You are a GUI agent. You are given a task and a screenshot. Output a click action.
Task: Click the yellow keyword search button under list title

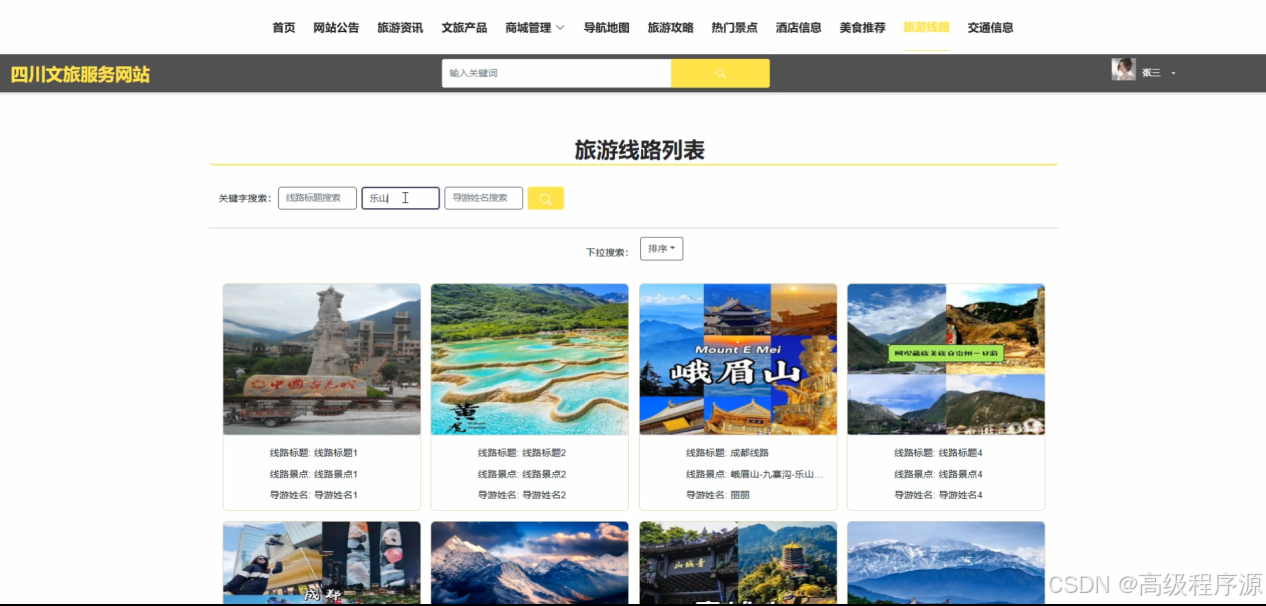point(546,198)
